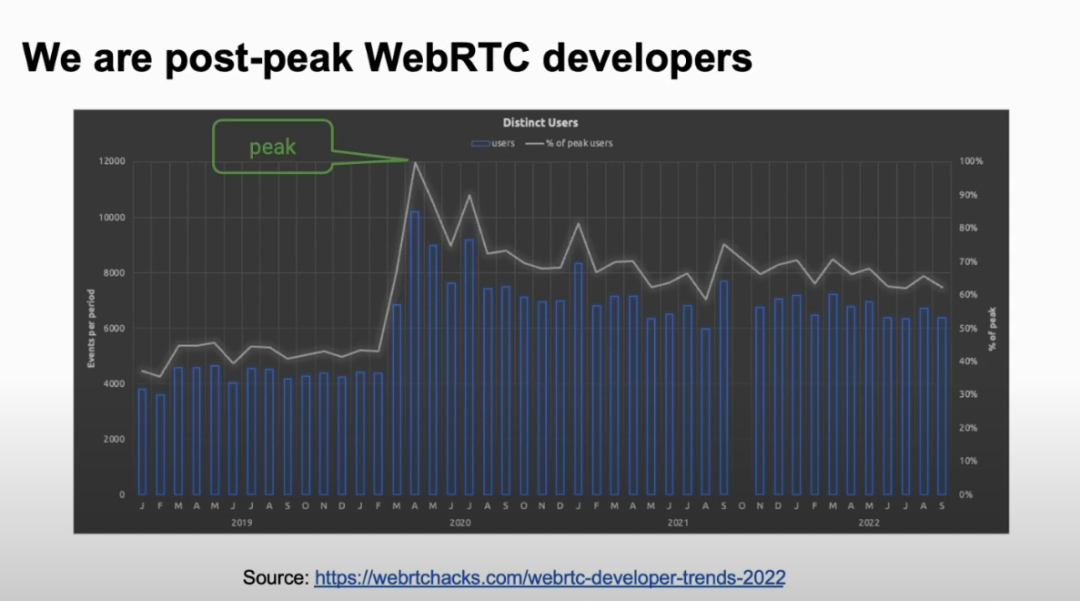Click the 6000 label on the left axis
The width and height of the screenshot is (1080, 601).
(x=113, y=329)
